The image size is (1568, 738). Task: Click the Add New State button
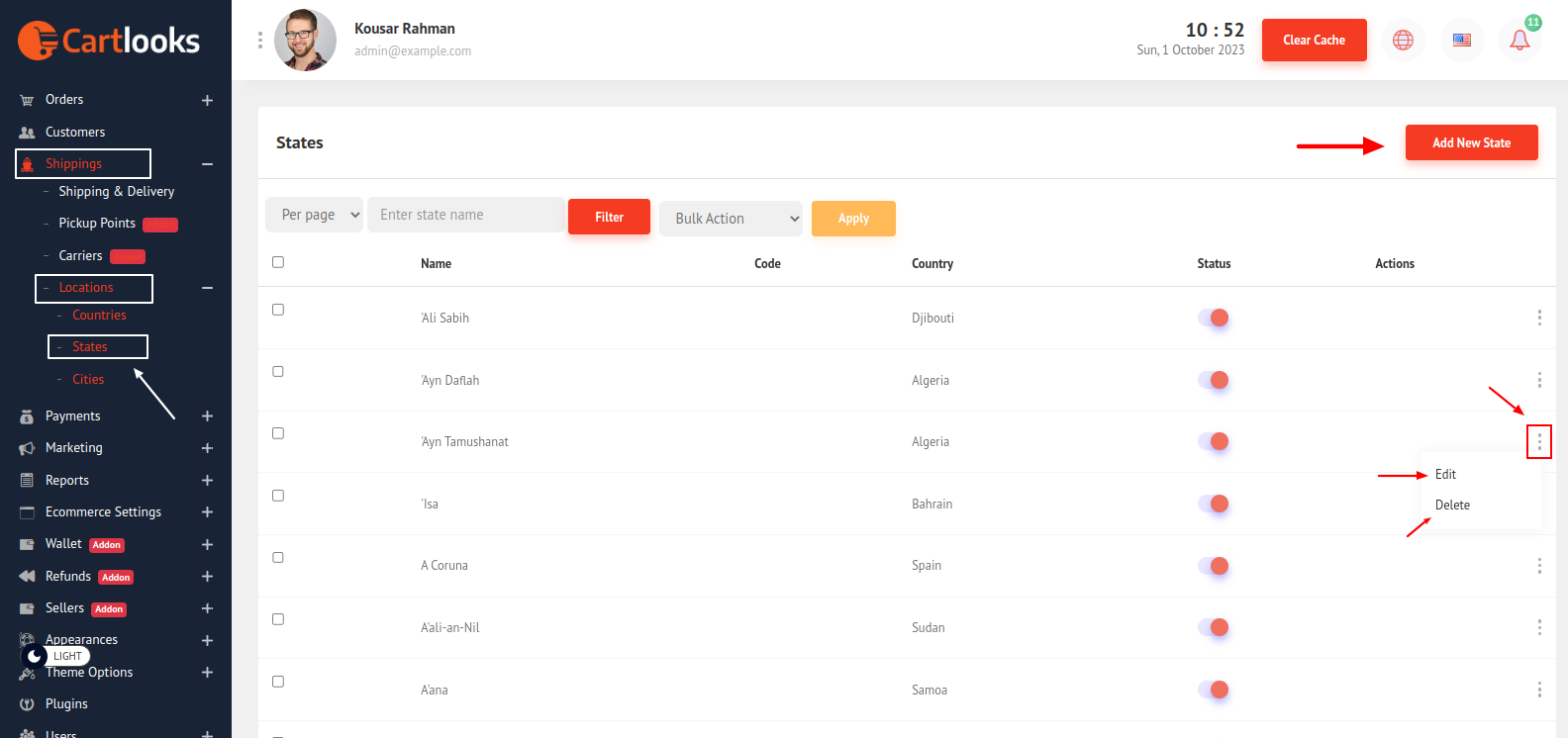point(1471,142)
